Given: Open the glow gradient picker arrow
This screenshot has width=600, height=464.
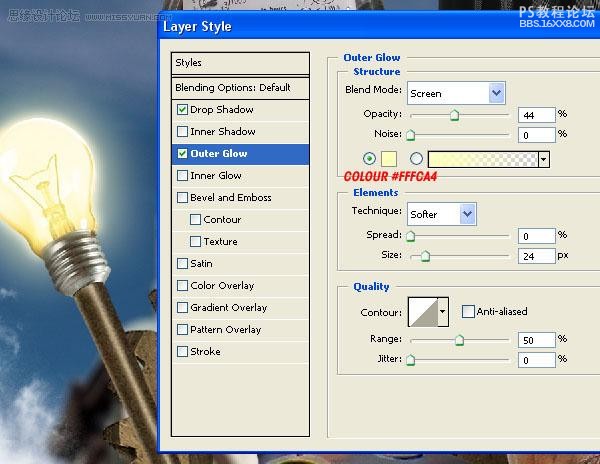Looking at the screenshot, I should click(544, 159).
